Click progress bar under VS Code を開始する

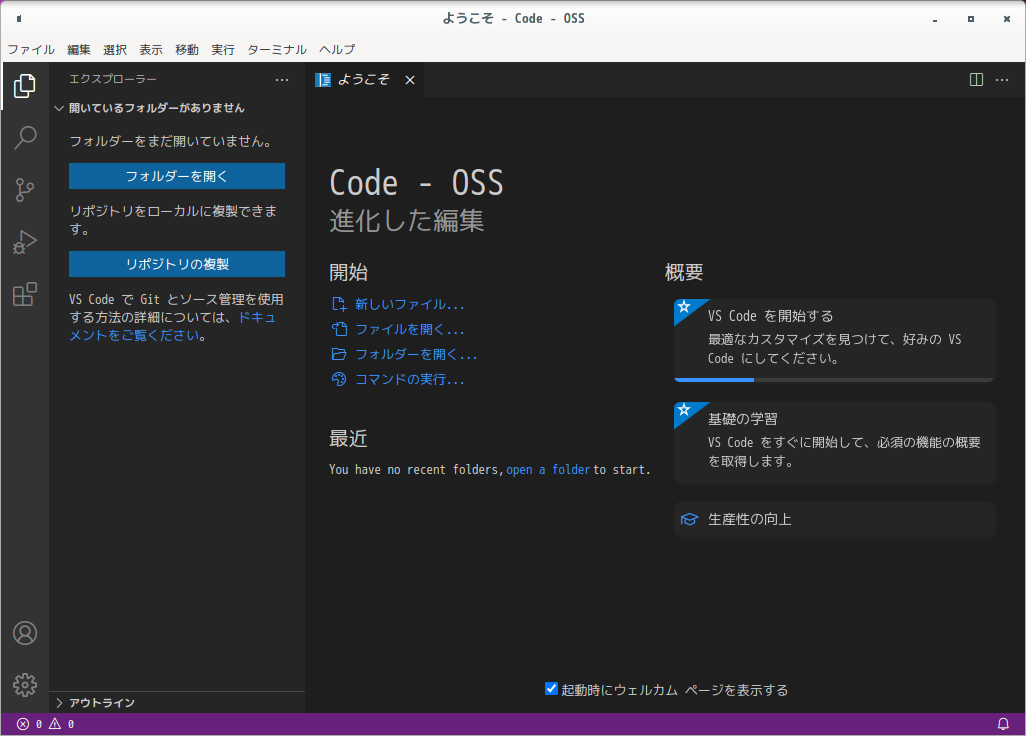tap(834, 379)
